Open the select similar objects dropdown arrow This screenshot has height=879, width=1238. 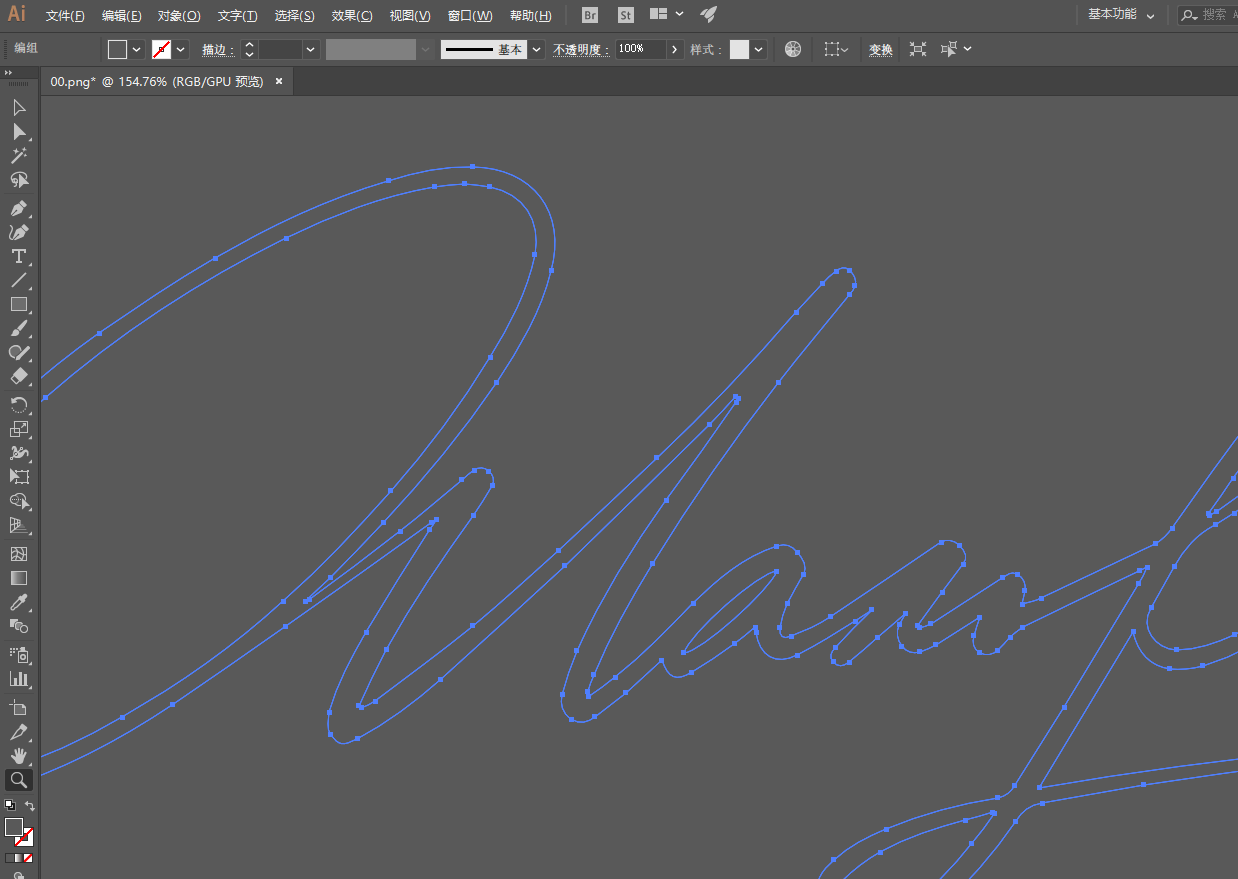pyautogui.click(x=967, y=49)
